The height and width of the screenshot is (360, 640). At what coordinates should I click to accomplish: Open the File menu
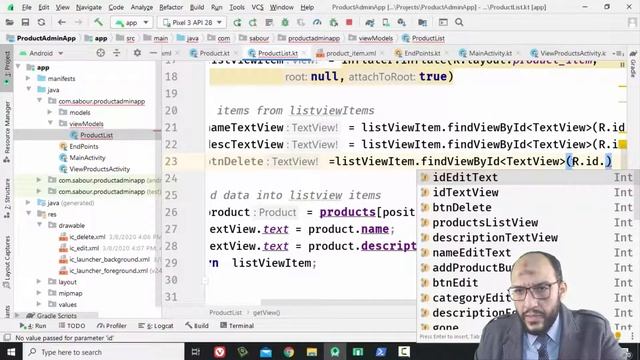click(x=27, y=7)
